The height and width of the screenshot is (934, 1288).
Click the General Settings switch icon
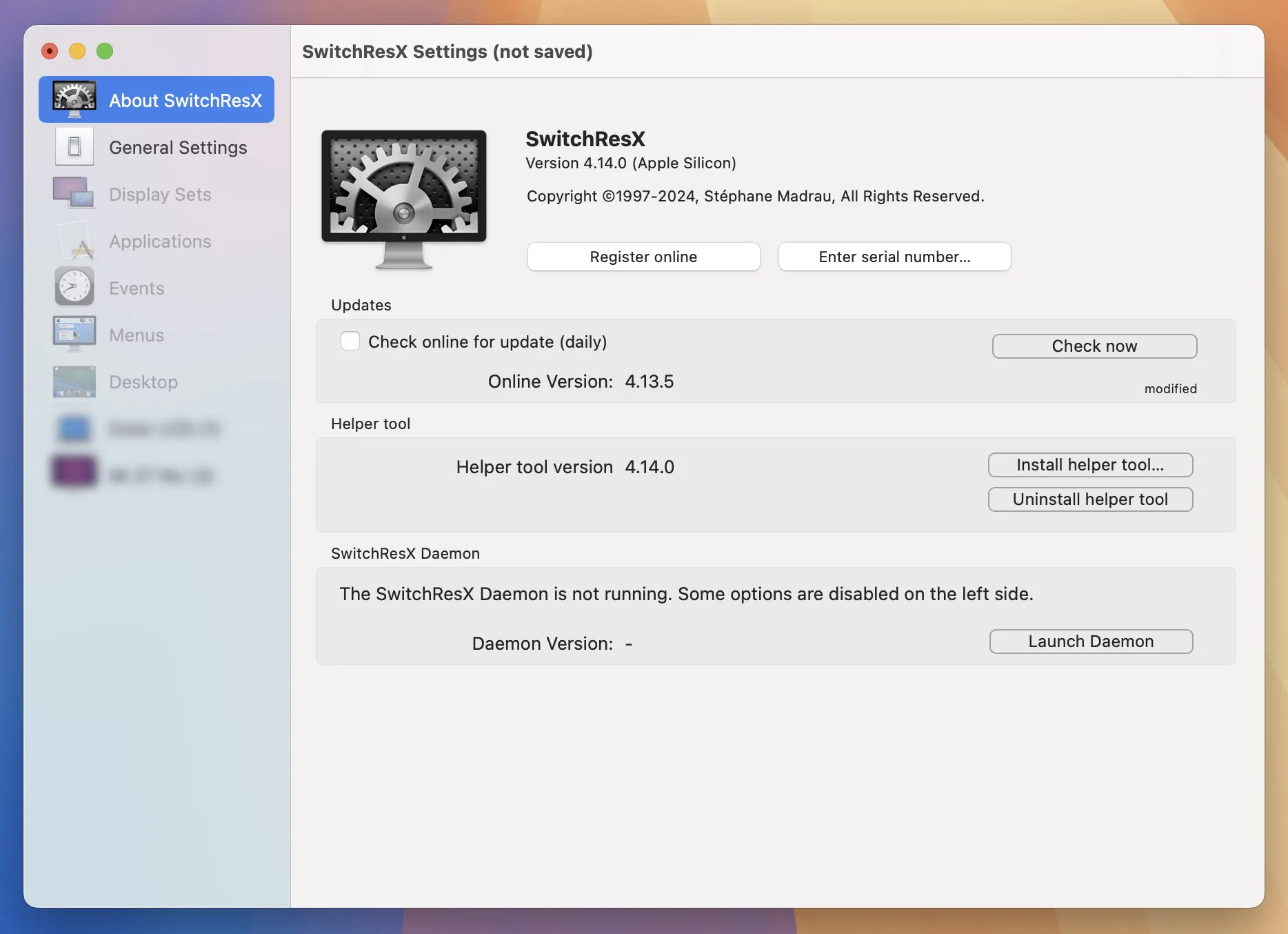pos(74,146)
